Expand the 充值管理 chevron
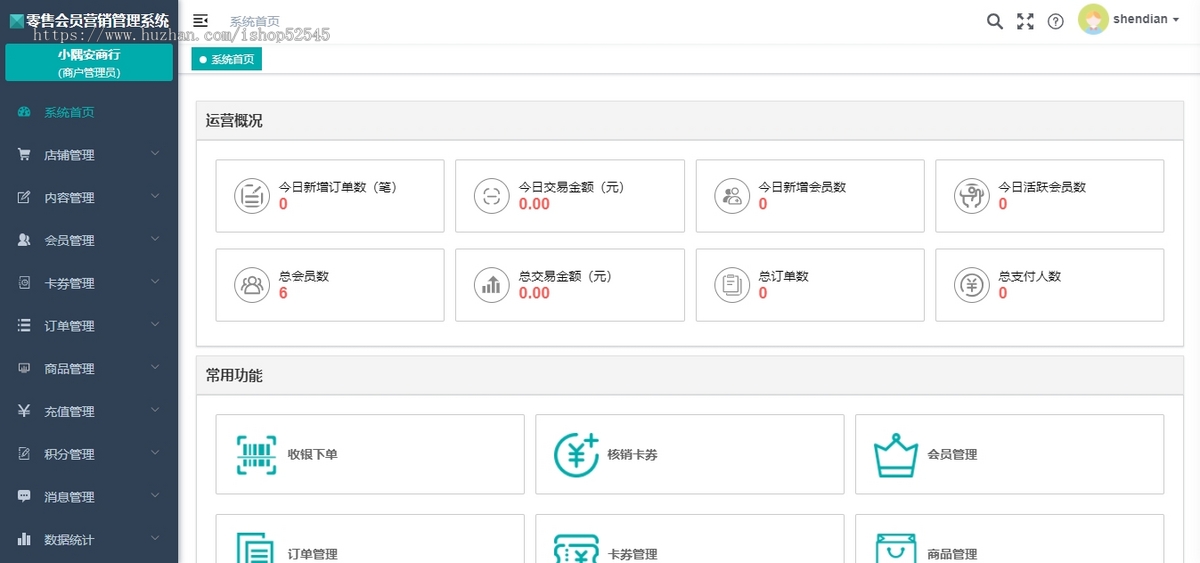Image resolution: width=1200 pixels, height=563 pixels. [x=155, y=410]
